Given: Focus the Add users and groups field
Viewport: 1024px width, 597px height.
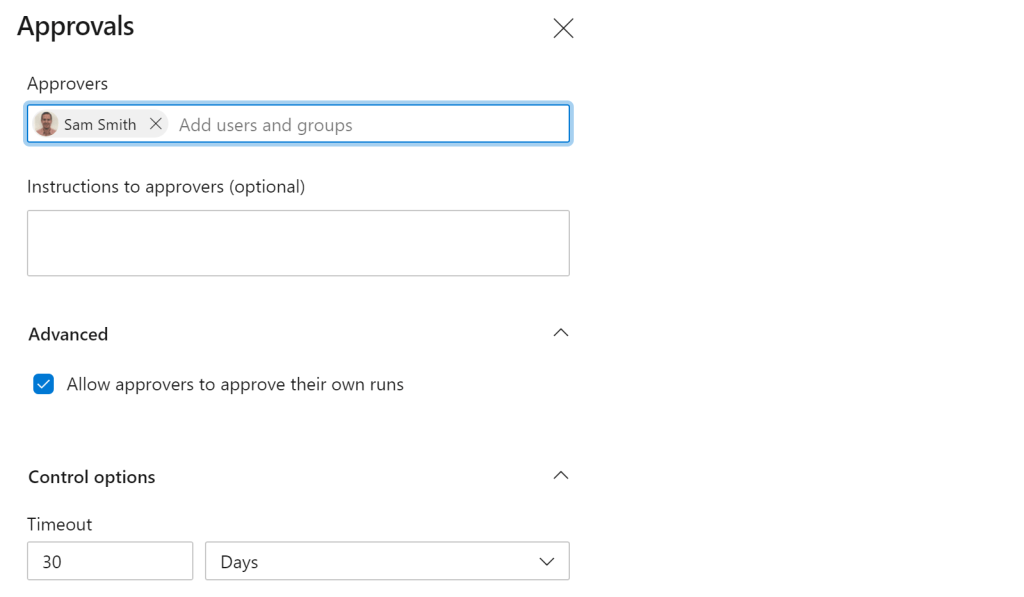Looking at the screenshot, I should [x=360, y=125].
